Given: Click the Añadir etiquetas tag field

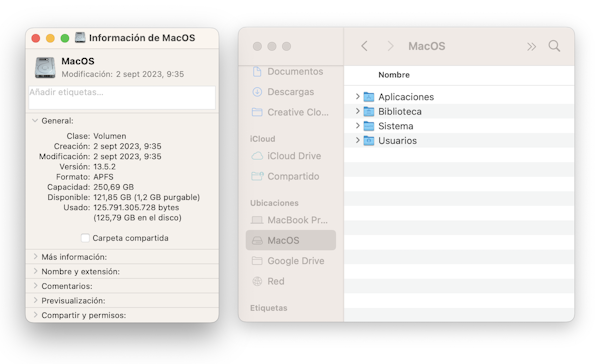Looking at the screenshot, I should (x=122, y=98).
